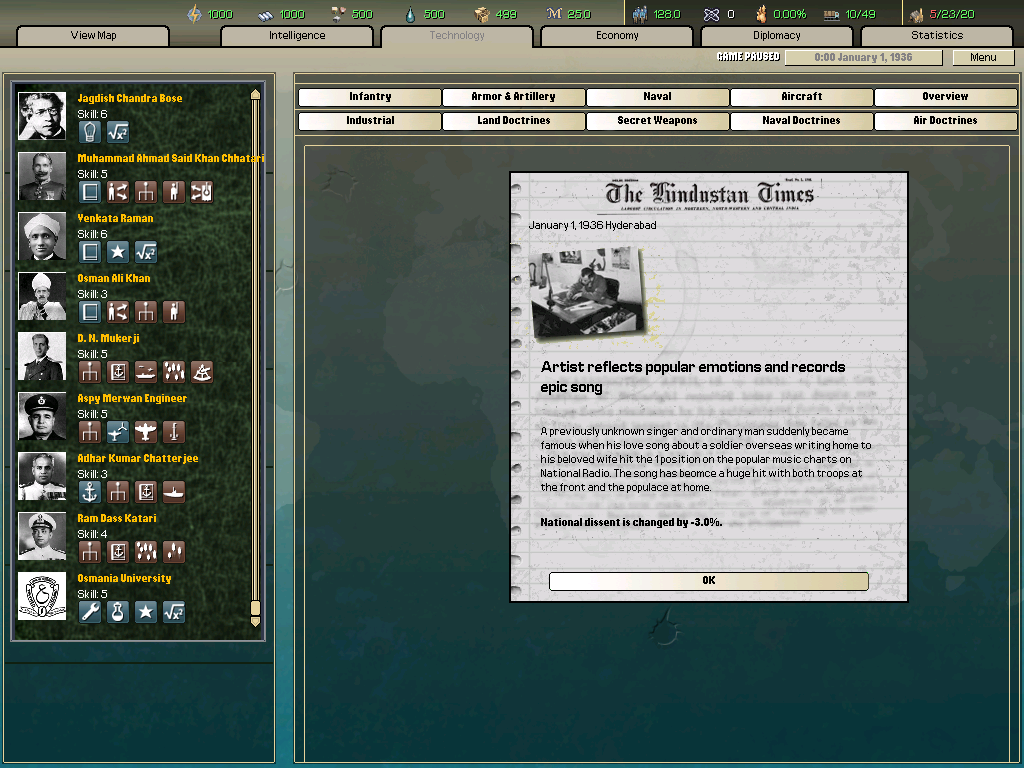
Task: Click the Aspy Merwan Engineer team name
Action: pyautogui.click(x=132, y=398)
